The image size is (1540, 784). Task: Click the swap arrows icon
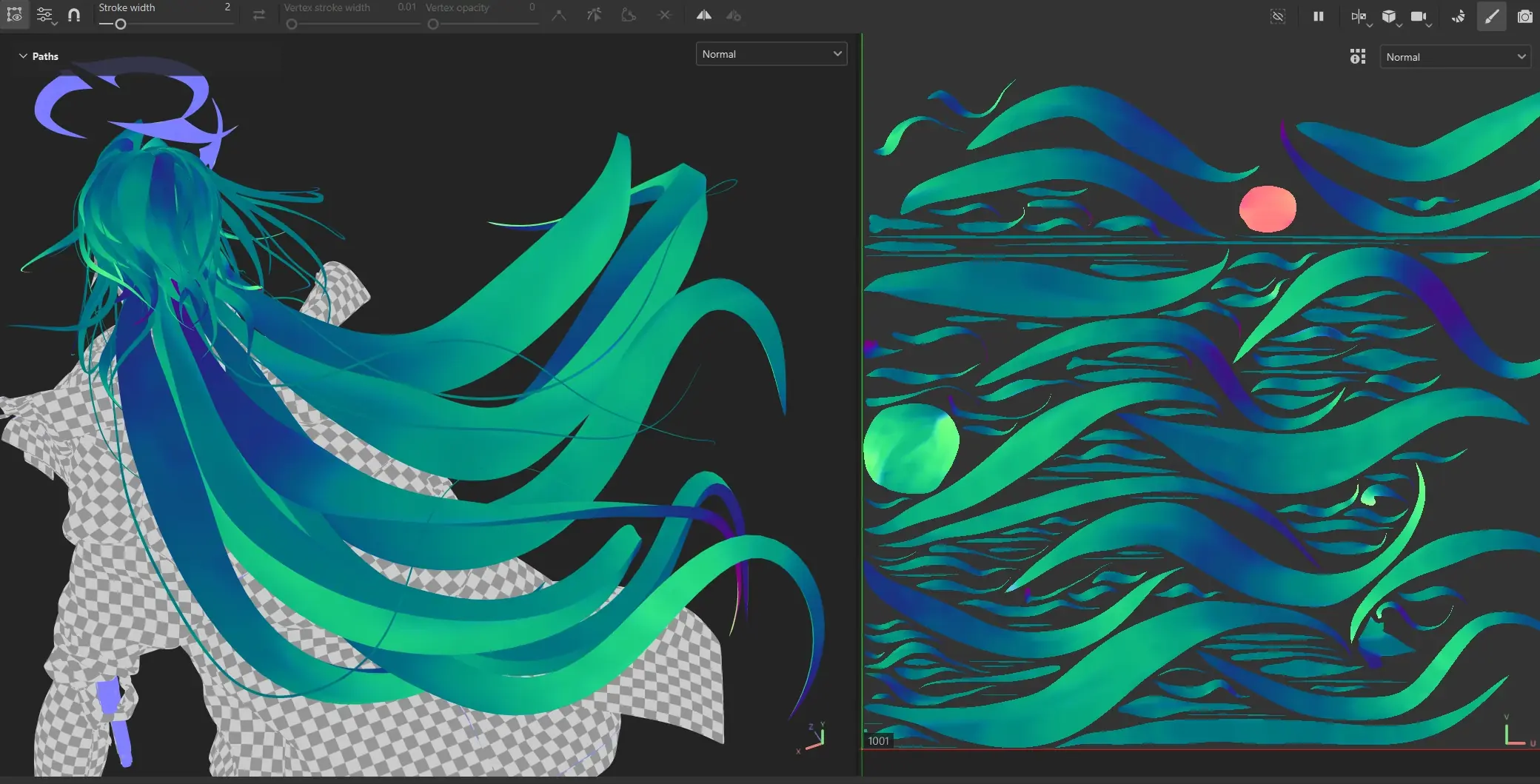pos(258,15)
